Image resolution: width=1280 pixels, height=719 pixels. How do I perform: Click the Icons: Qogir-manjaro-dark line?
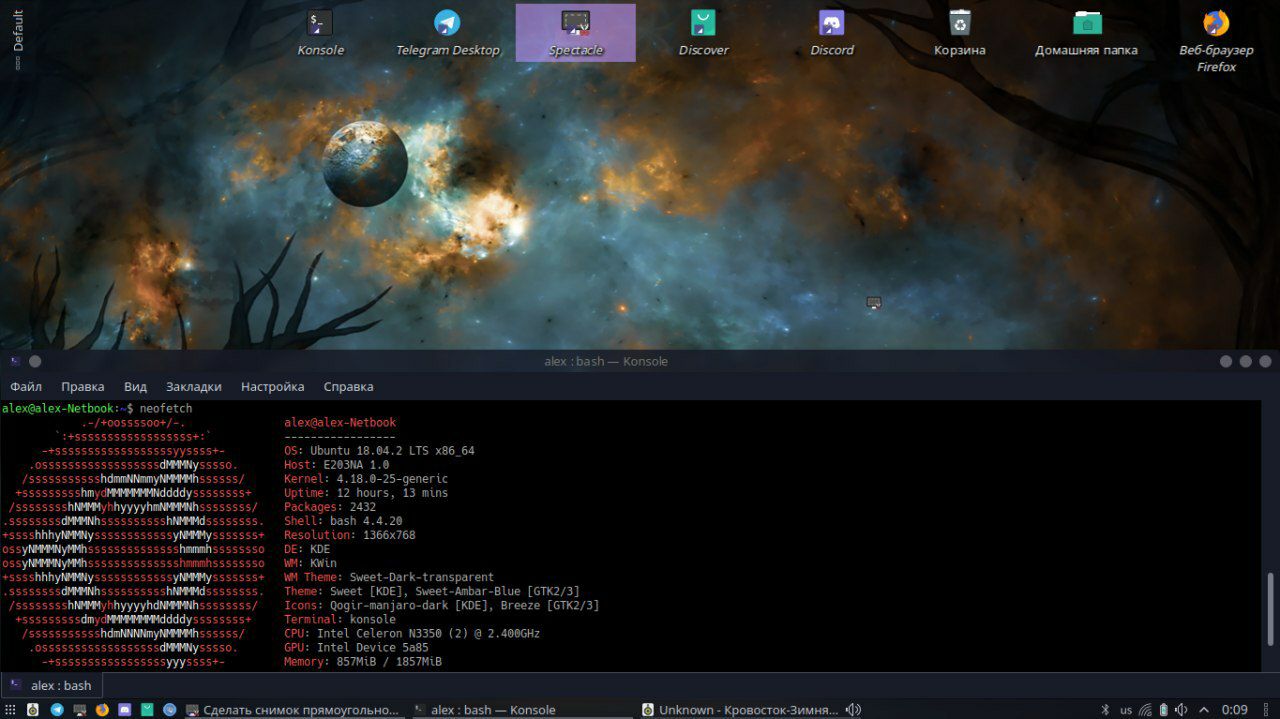coord(442,605)
